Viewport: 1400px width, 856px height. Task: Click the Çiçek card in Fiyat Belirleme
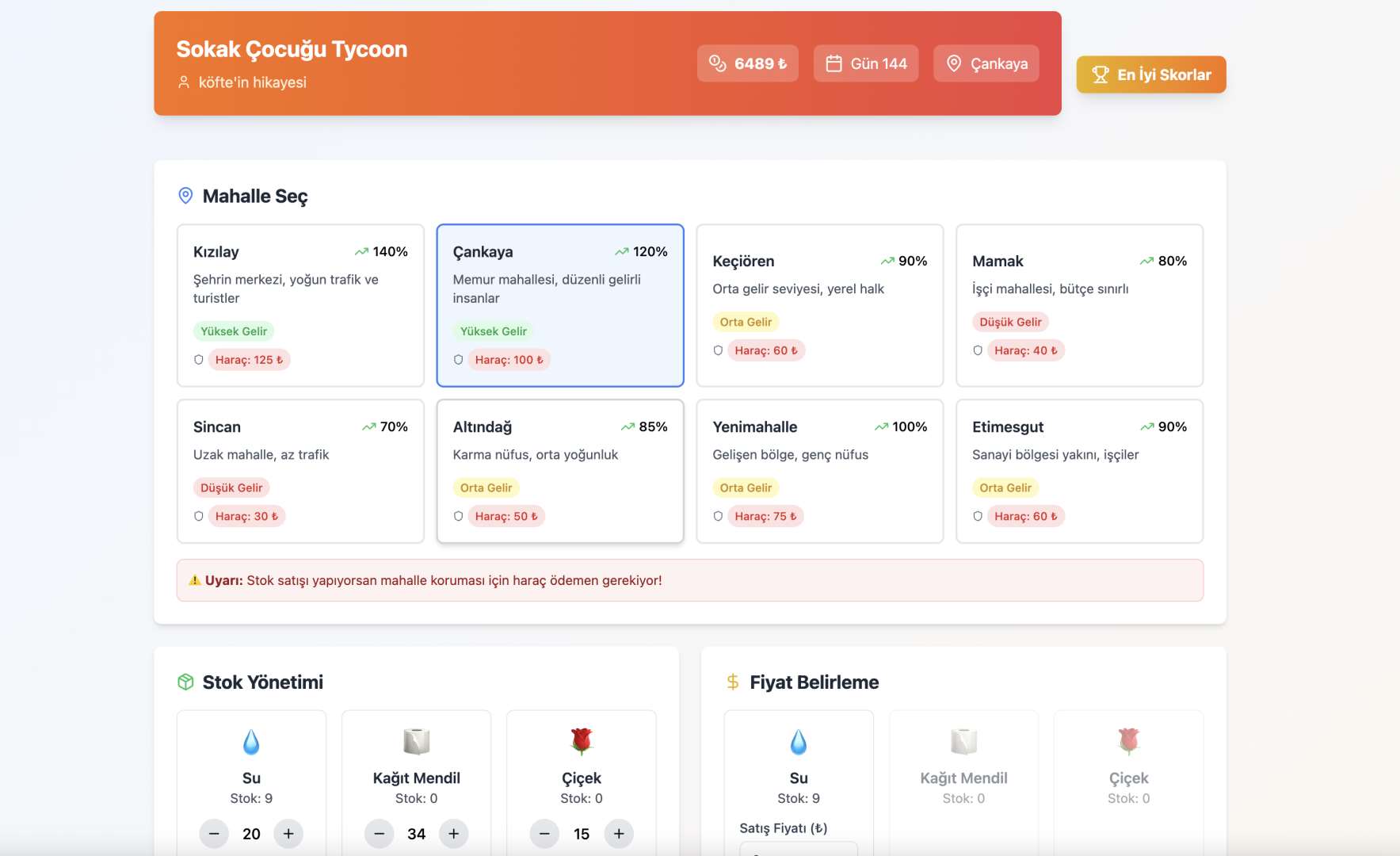pyautogui.click(x=1128, y=783)
